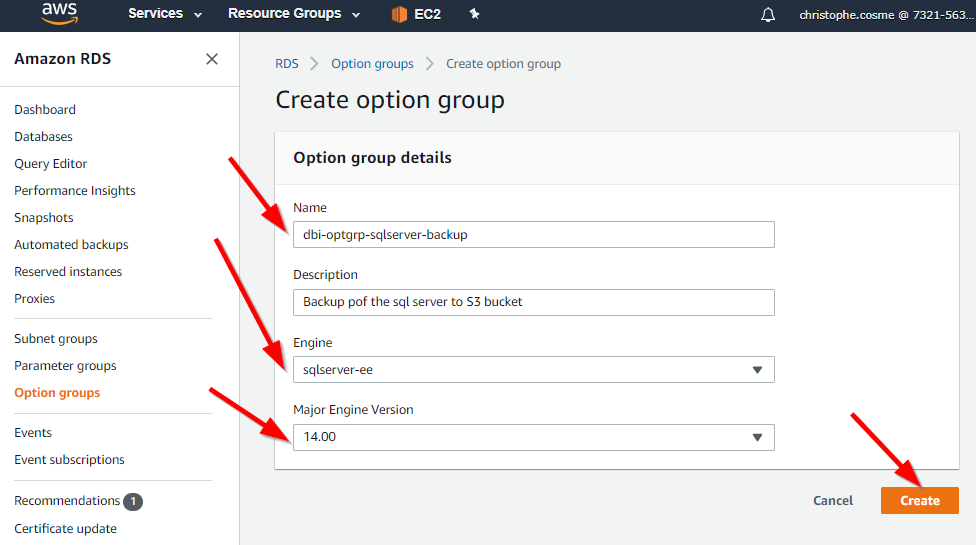Open the Major Engine Version dropdown

pyautogui.click(x=533, y=437)
